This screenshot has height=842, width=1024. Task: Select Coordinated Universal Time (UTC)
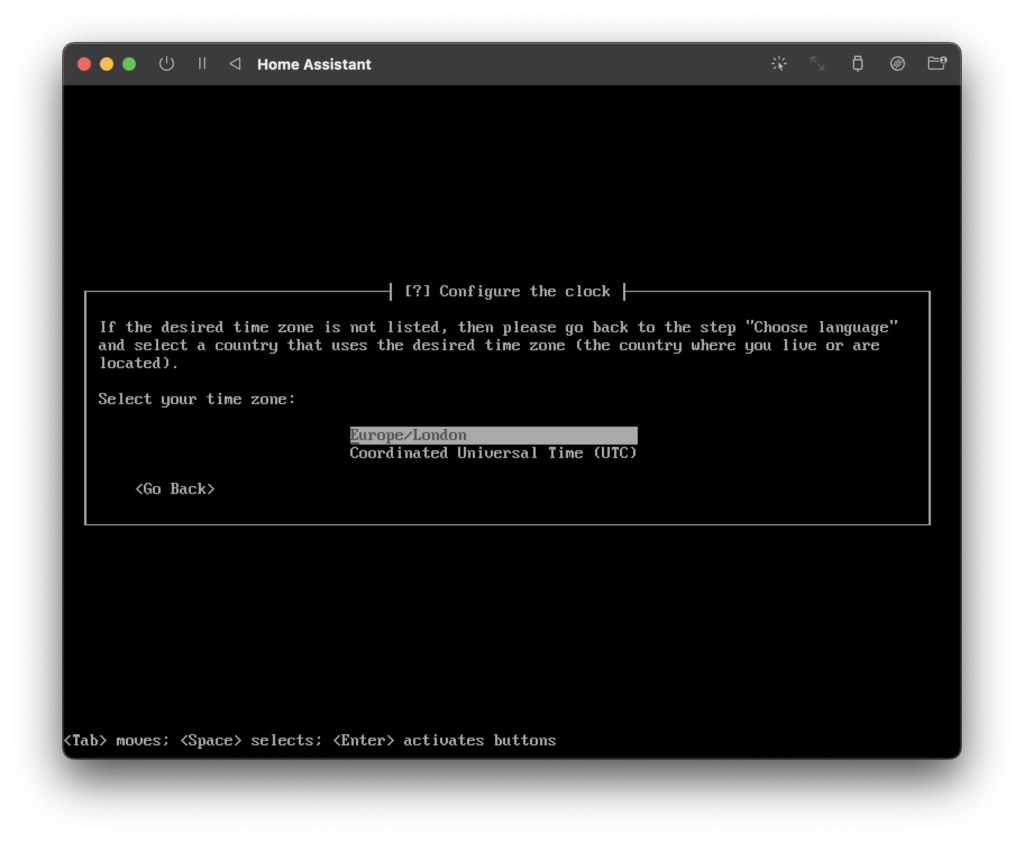click(494, 453)
